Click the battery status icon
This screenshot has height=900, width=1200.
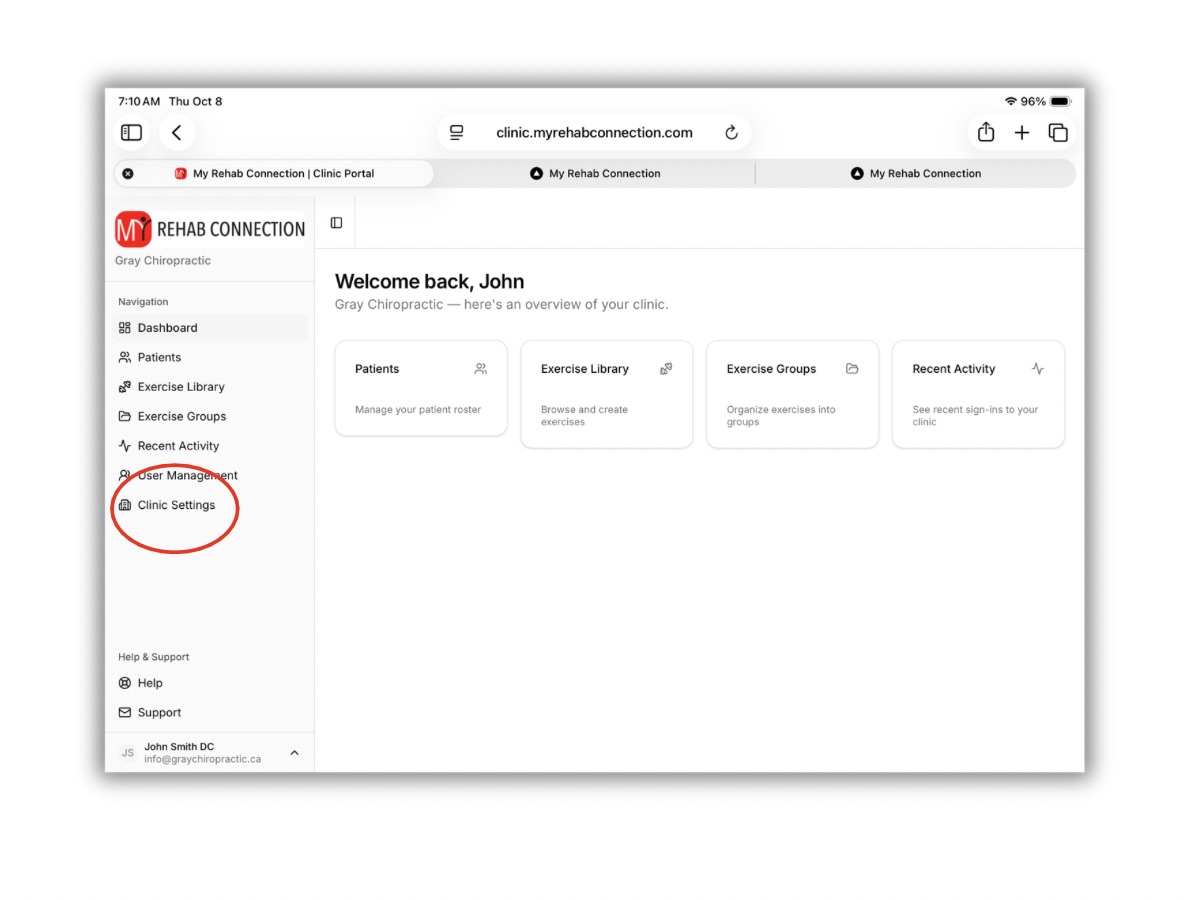(x=1061, y=101)
